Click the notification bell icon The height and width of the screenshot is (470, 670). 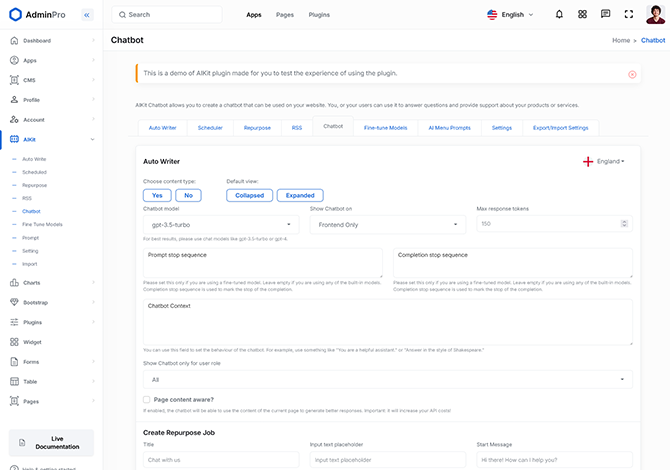[559, 15]
